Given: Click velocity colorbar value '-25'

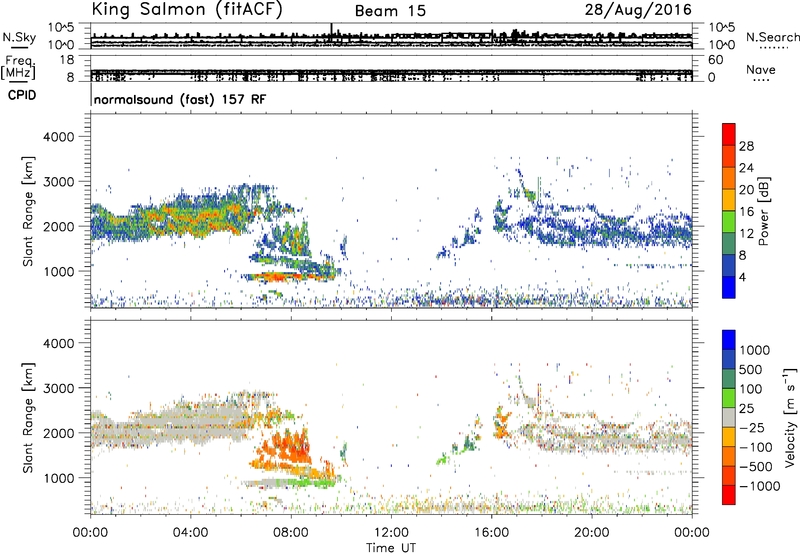Looking at the screenshot, I should click(x=752, y=427).
